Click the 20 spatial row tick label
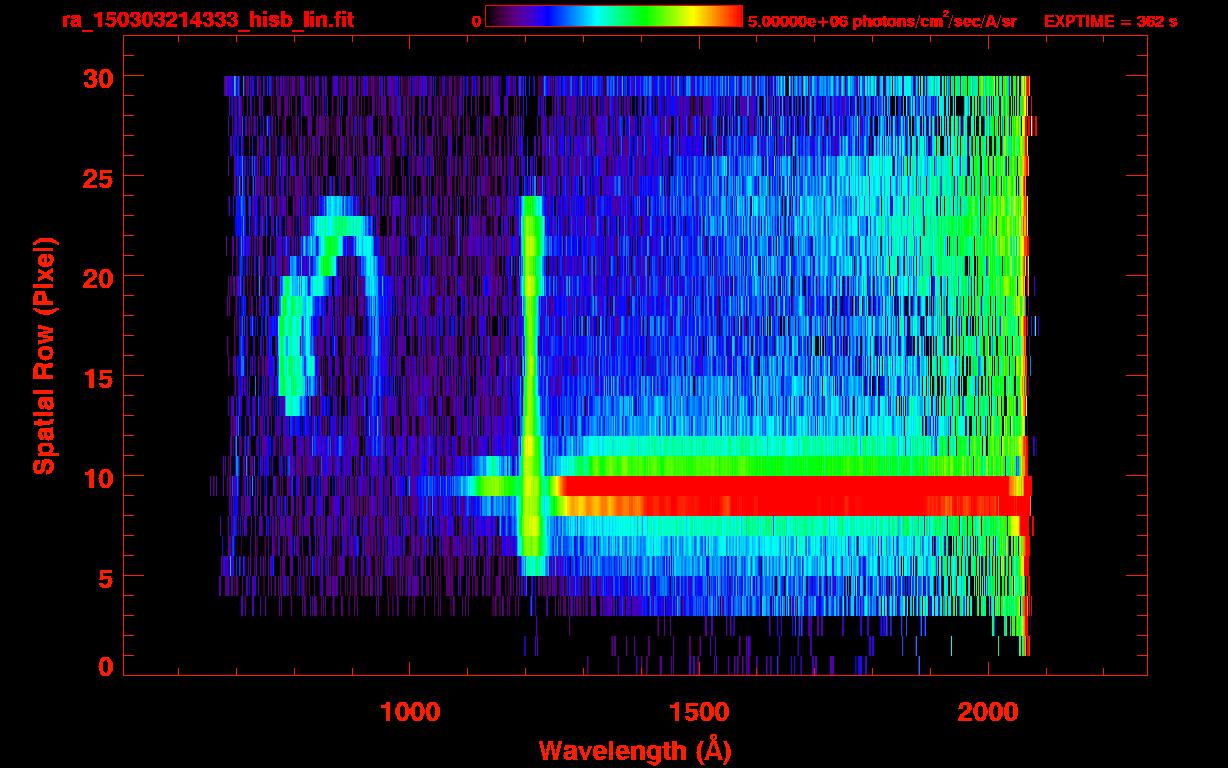The image size is (1228, 768). 98,277
